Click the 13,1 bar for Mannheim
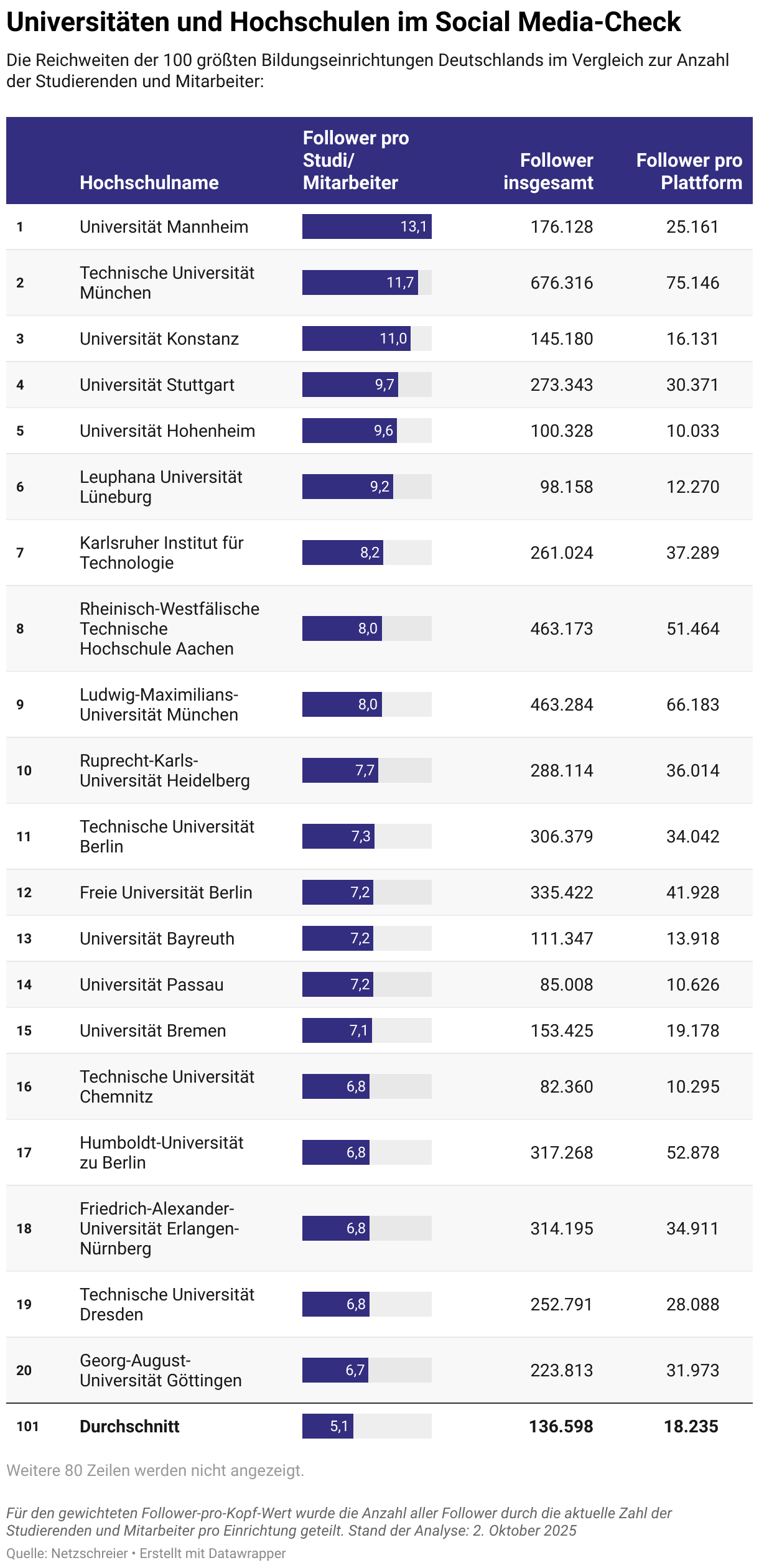The width and height of the screenshot is (759, 1568). (x=367, y=226)
